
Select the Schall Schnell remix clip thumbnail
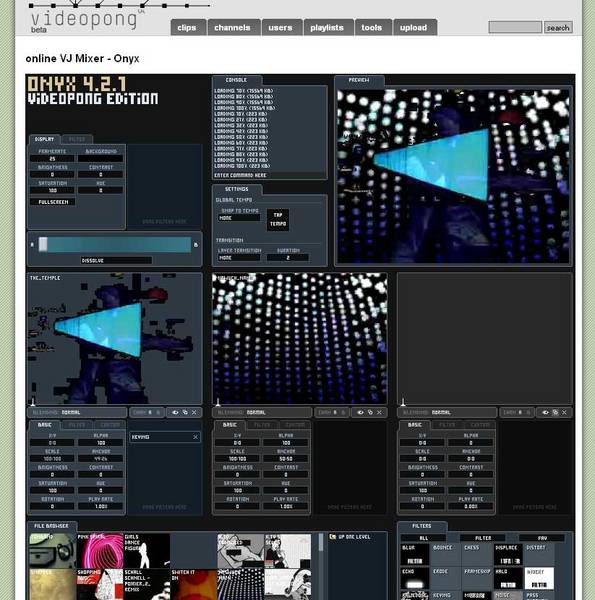coord(147,584)
